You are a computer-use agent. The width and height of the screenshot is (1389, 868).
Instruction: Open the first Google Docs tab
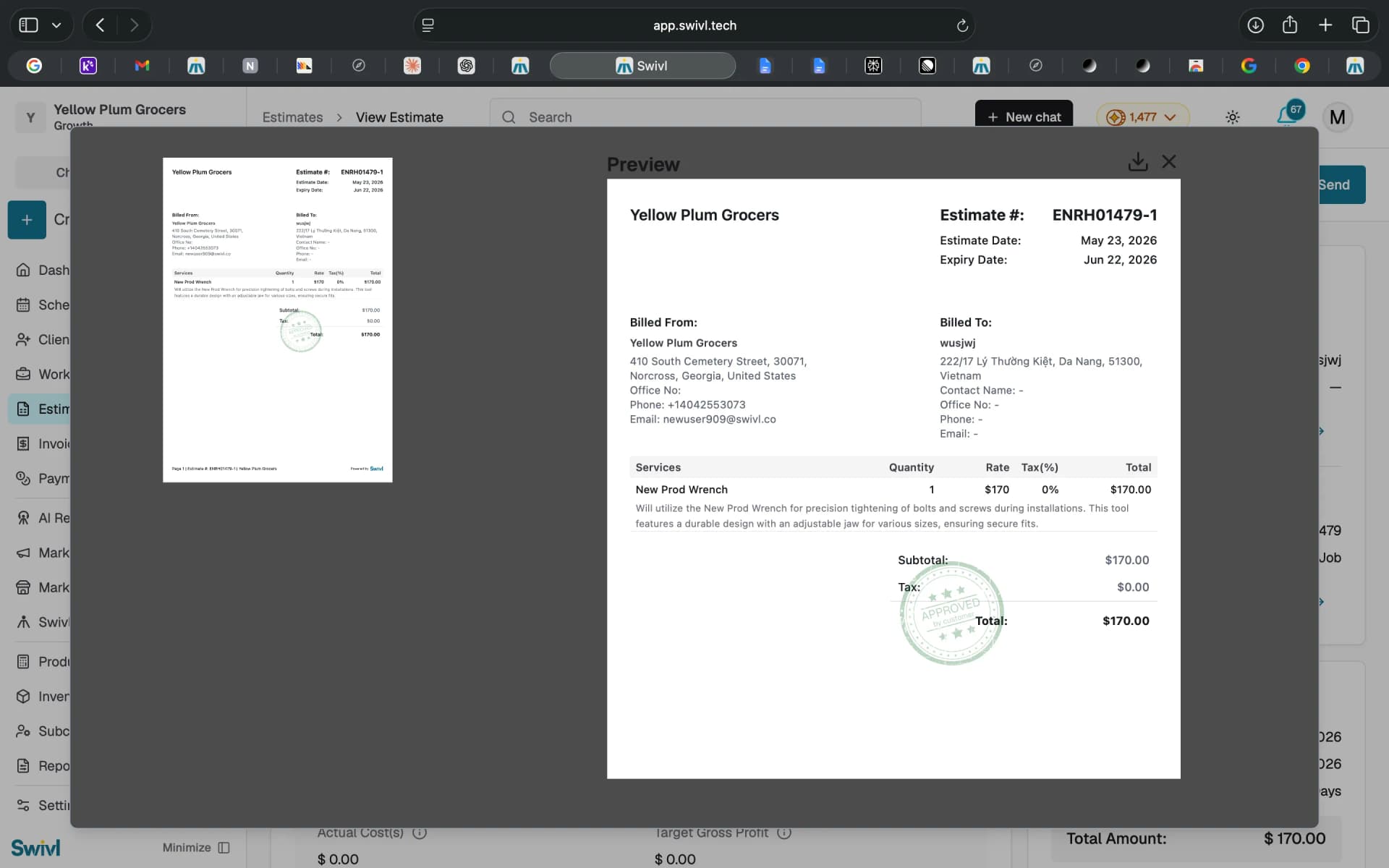[765, 66]
